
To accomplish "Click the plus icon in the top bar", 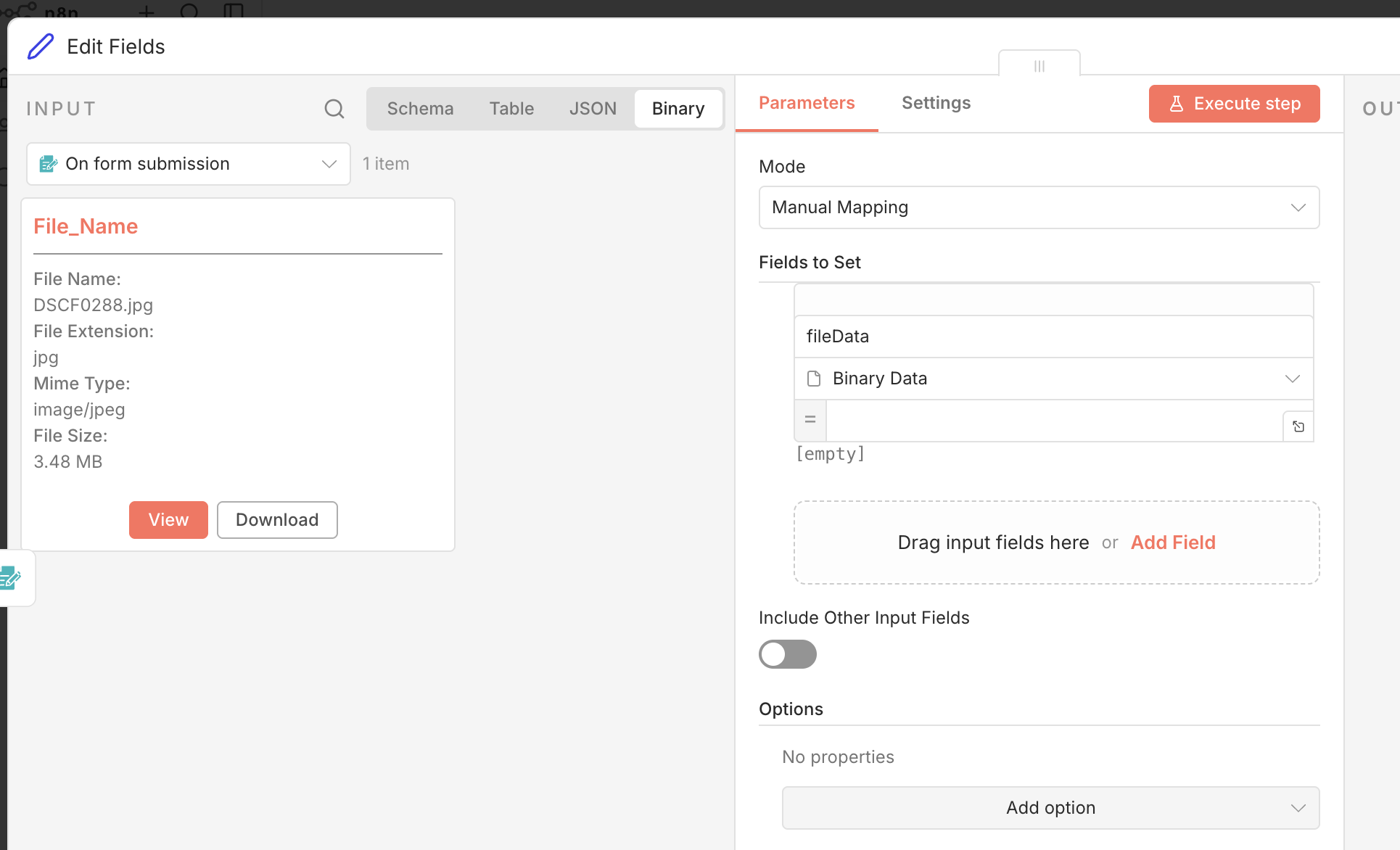I will [x=147, y=11].
